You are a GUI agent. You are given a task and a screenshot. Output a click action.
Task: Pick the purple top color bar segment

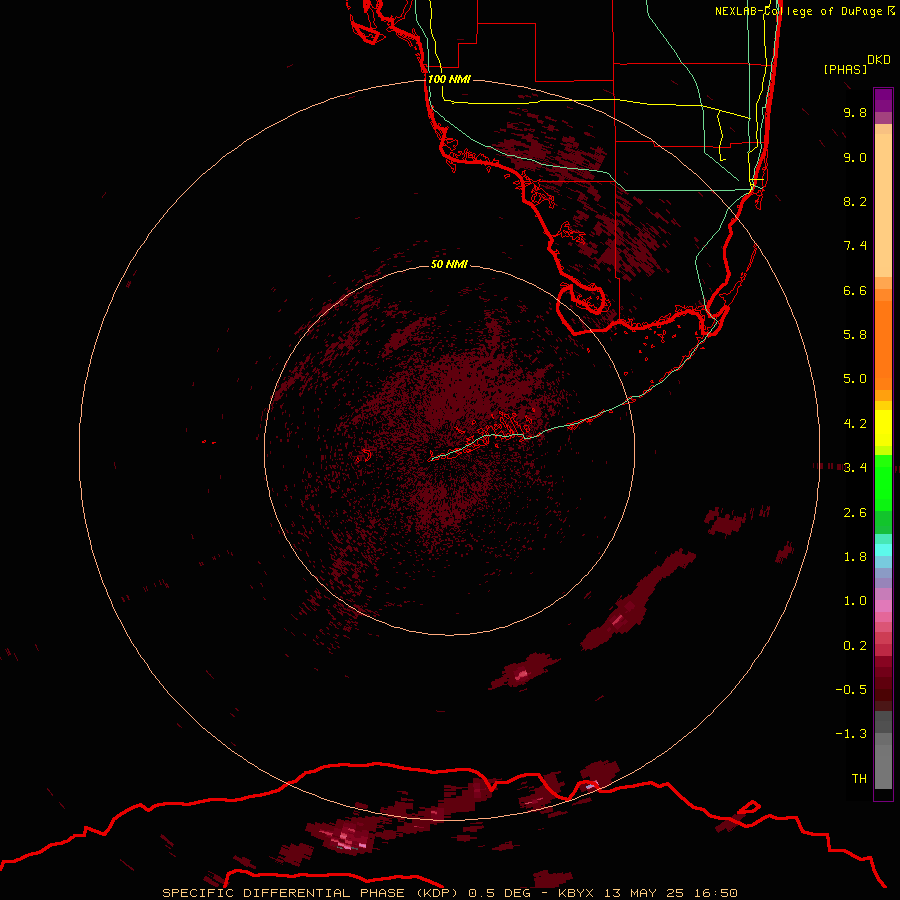coord(883,100)
